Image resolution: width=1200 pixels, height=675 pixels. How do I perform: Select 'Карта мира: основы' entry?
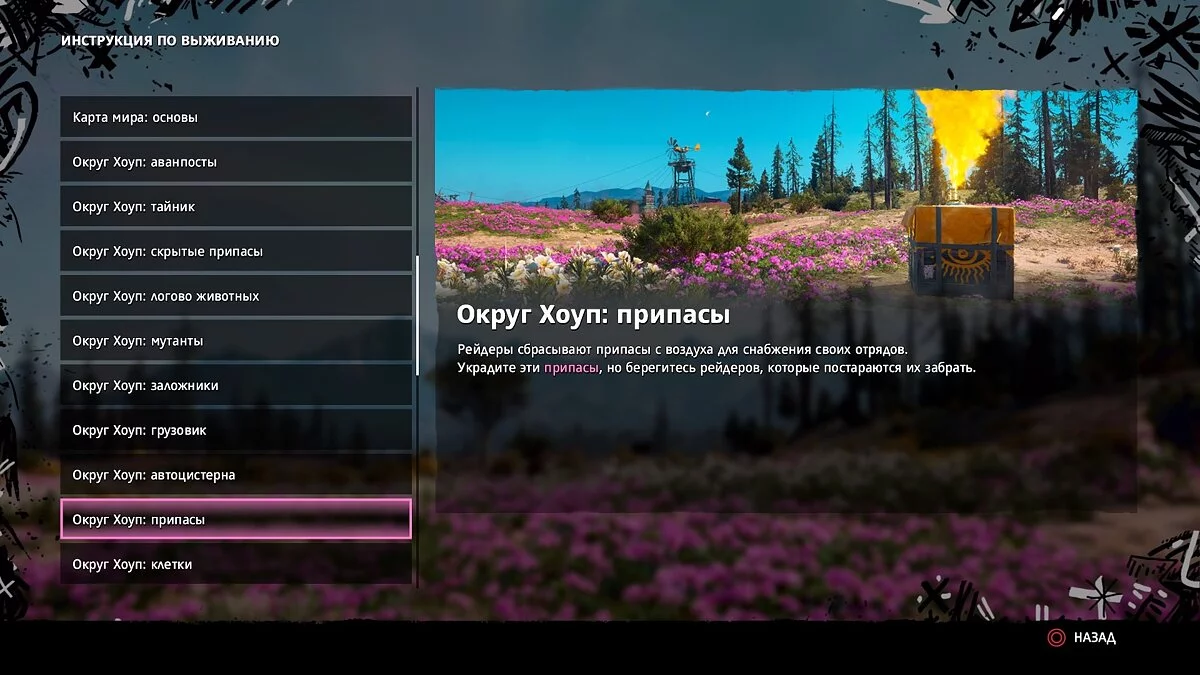[x=236, y=117]
